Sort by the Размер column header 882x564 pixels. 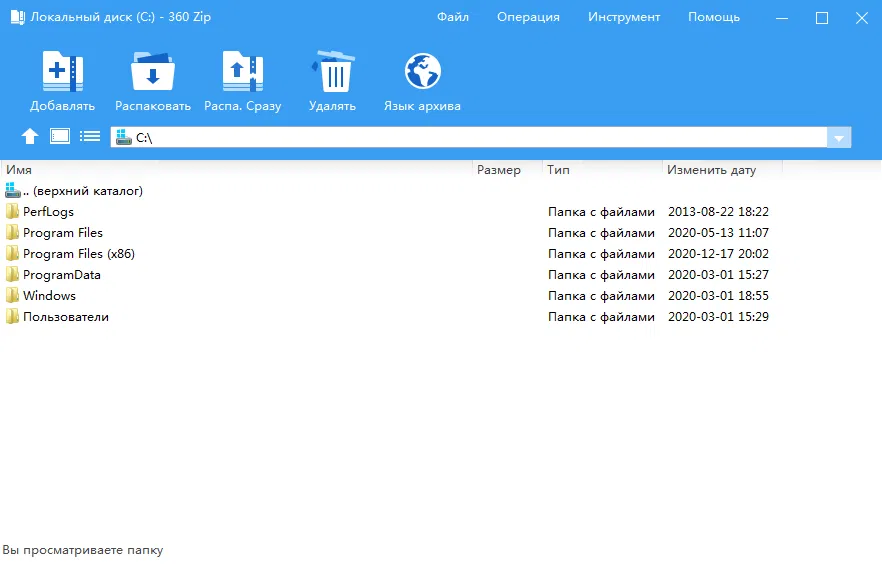tap(507, 170)
